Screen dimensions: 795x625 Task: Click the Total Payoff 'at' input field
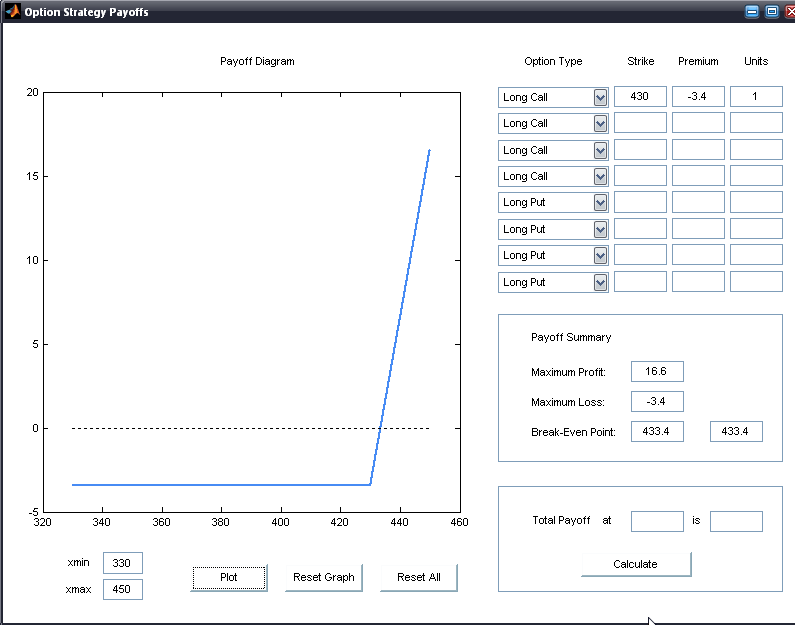coord(657,521)
